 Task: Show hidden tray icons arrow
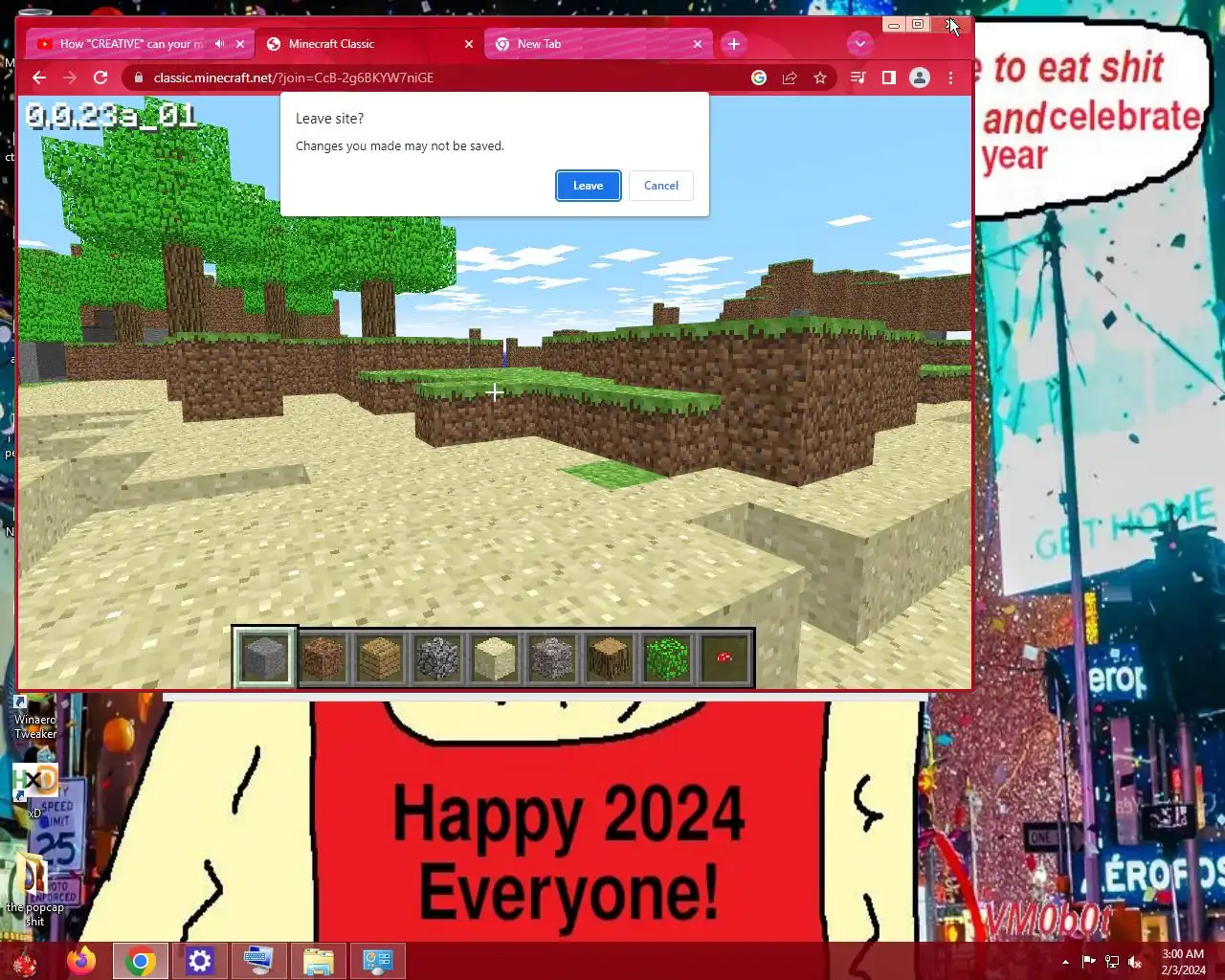click(x=1065, y=962)
